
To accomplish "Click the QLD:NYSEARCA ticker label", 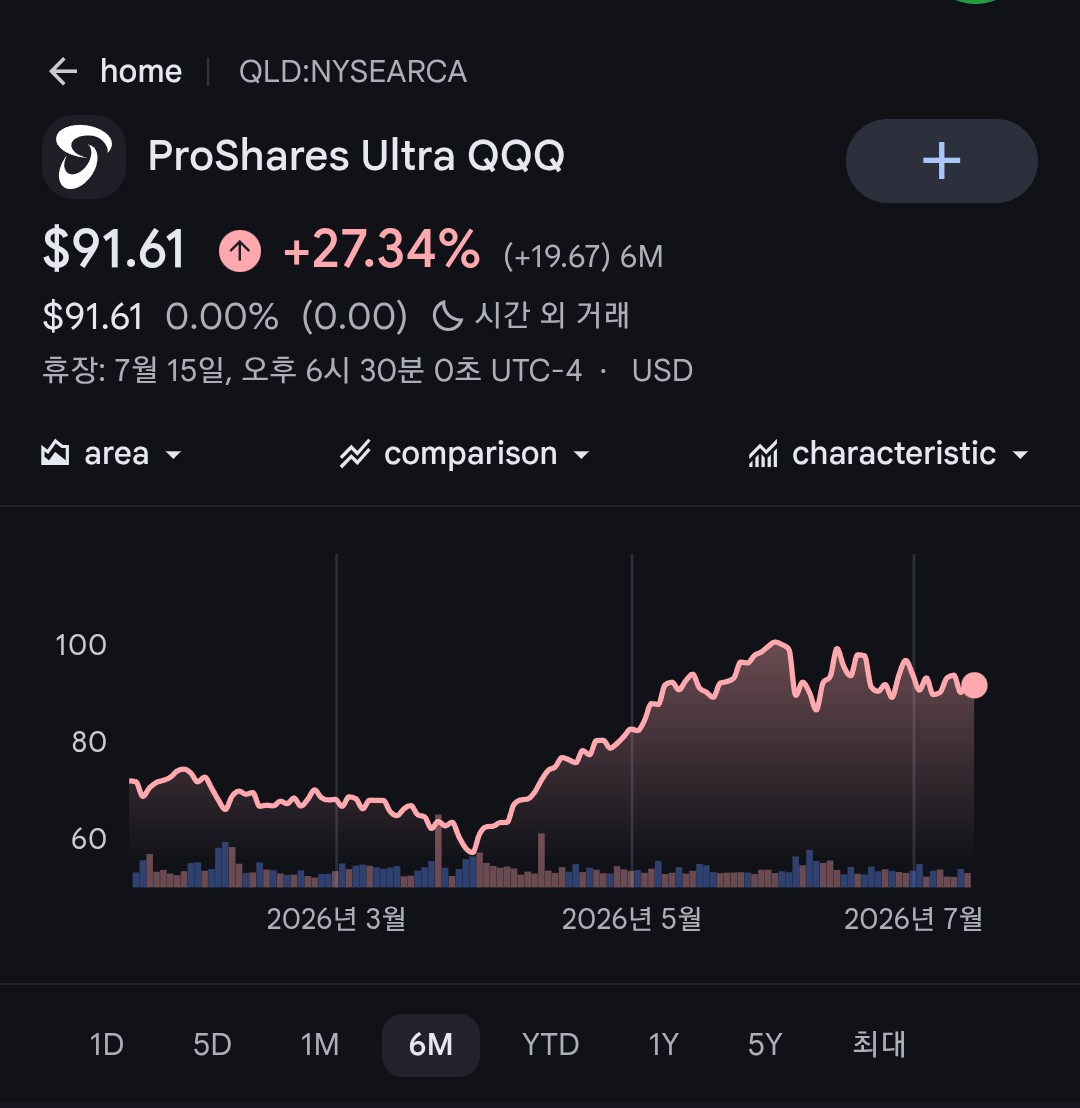I will 353,71.
